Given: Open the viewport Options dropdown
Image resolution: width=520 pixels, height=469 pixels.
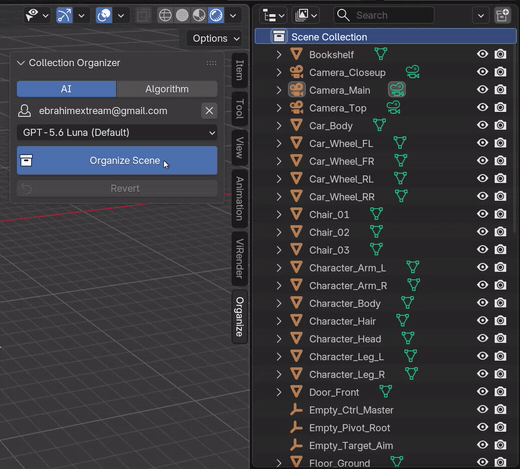Looking at the screenshot, I should click(216, 39).
